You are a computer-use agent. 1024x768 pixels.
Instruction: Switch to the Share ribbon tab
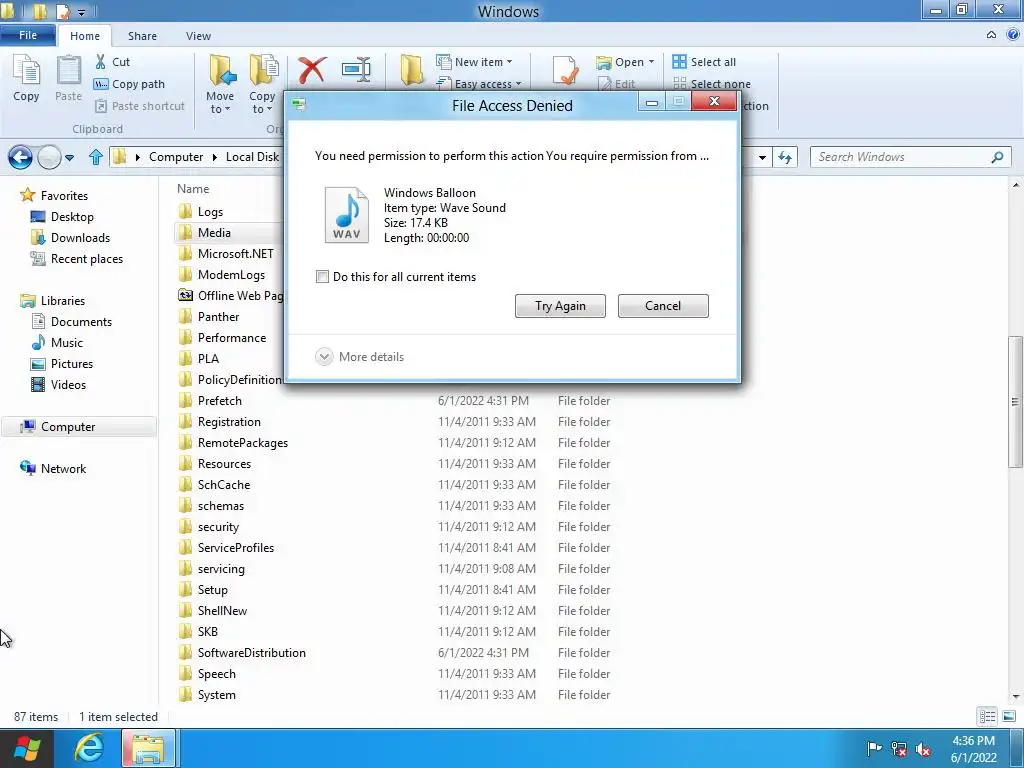(x=142, y=36)
